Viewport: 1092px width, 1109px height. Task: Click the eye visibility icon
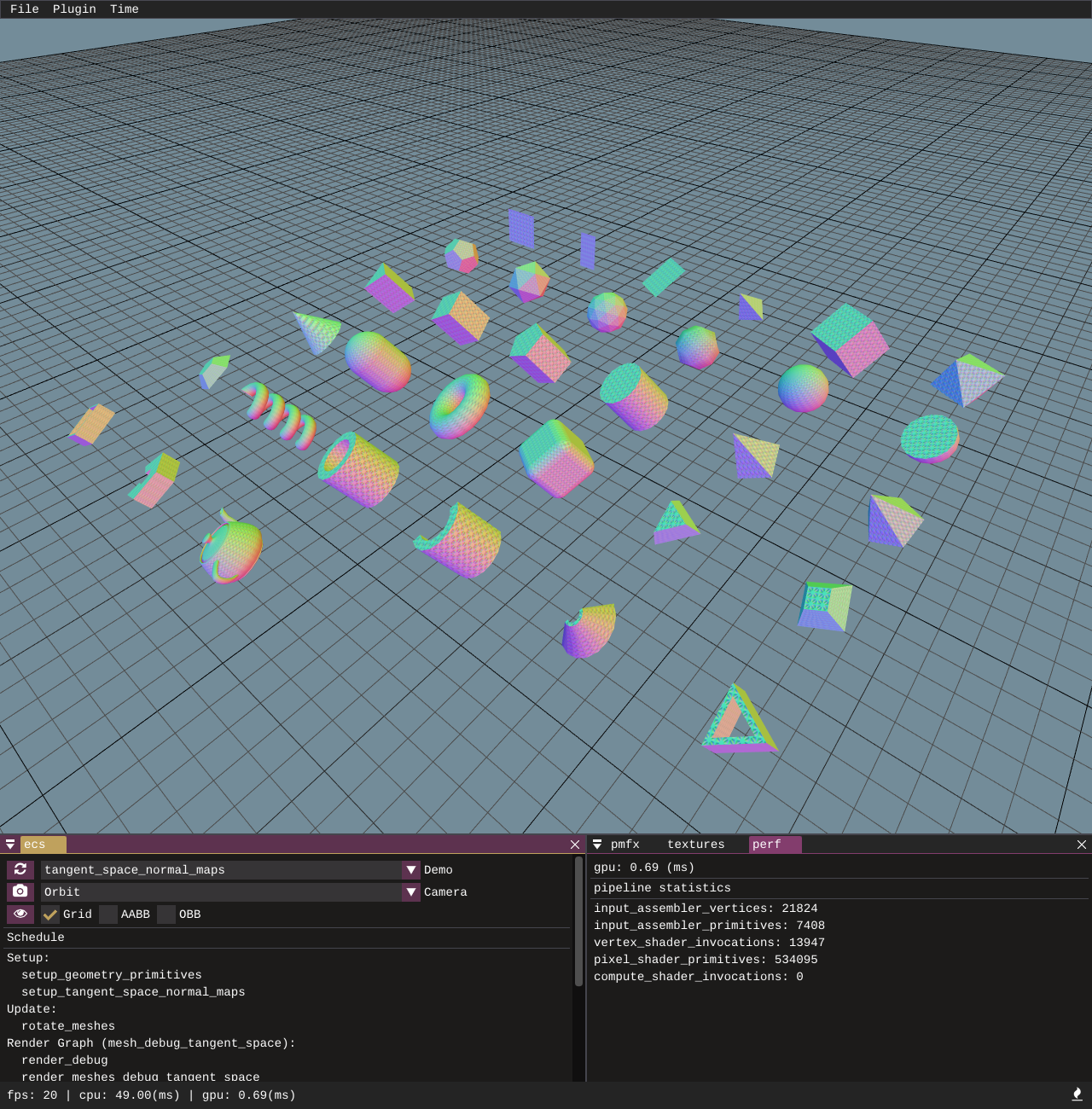[20, 914]
